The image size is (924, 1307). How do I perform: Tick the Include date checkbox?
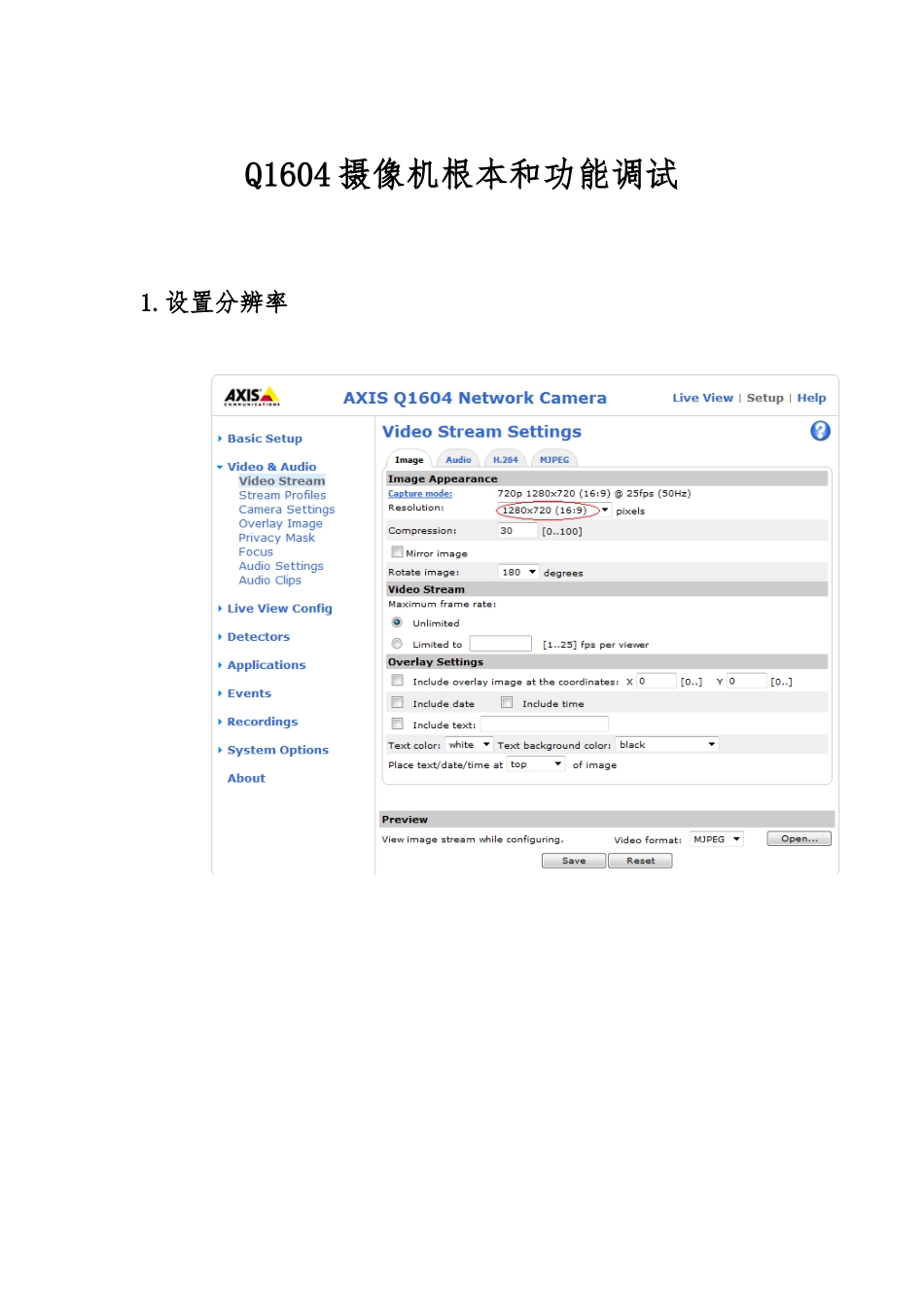pyautogui.click(x=397, y=702)
